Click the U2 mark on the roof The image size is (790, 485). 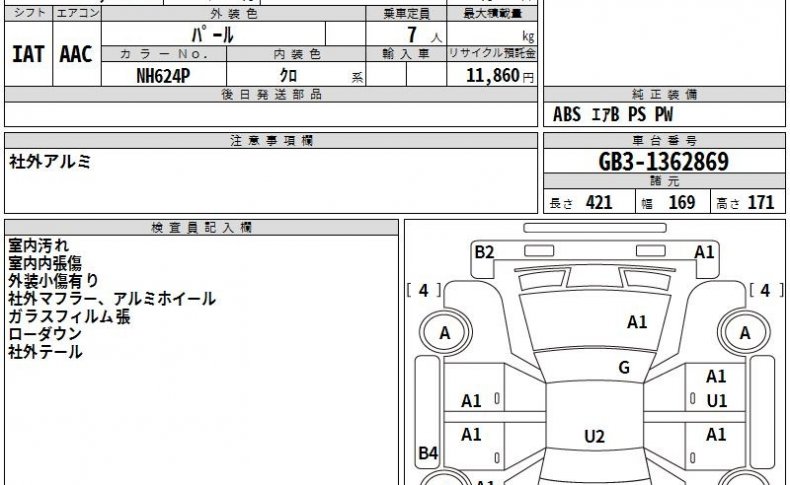(594, 436)
